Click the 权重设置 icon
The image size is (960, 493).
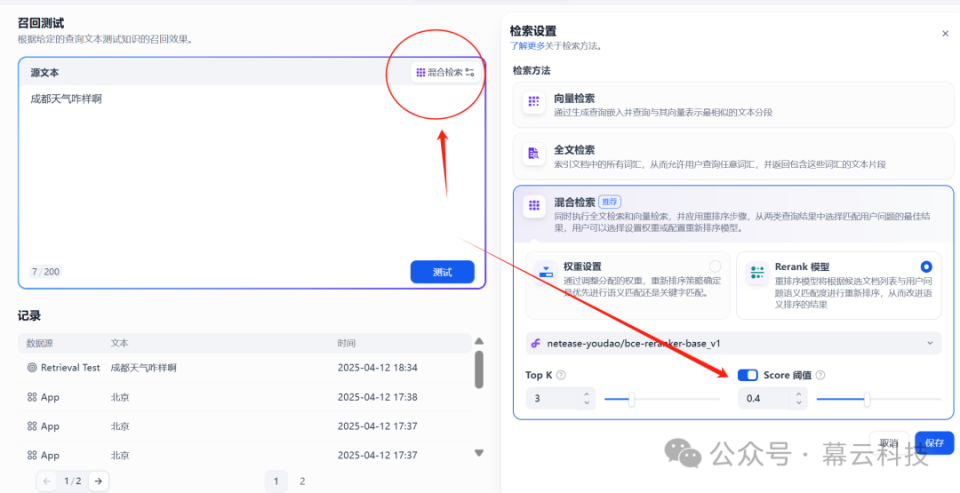pyautogui.click(x=545, y=273)
